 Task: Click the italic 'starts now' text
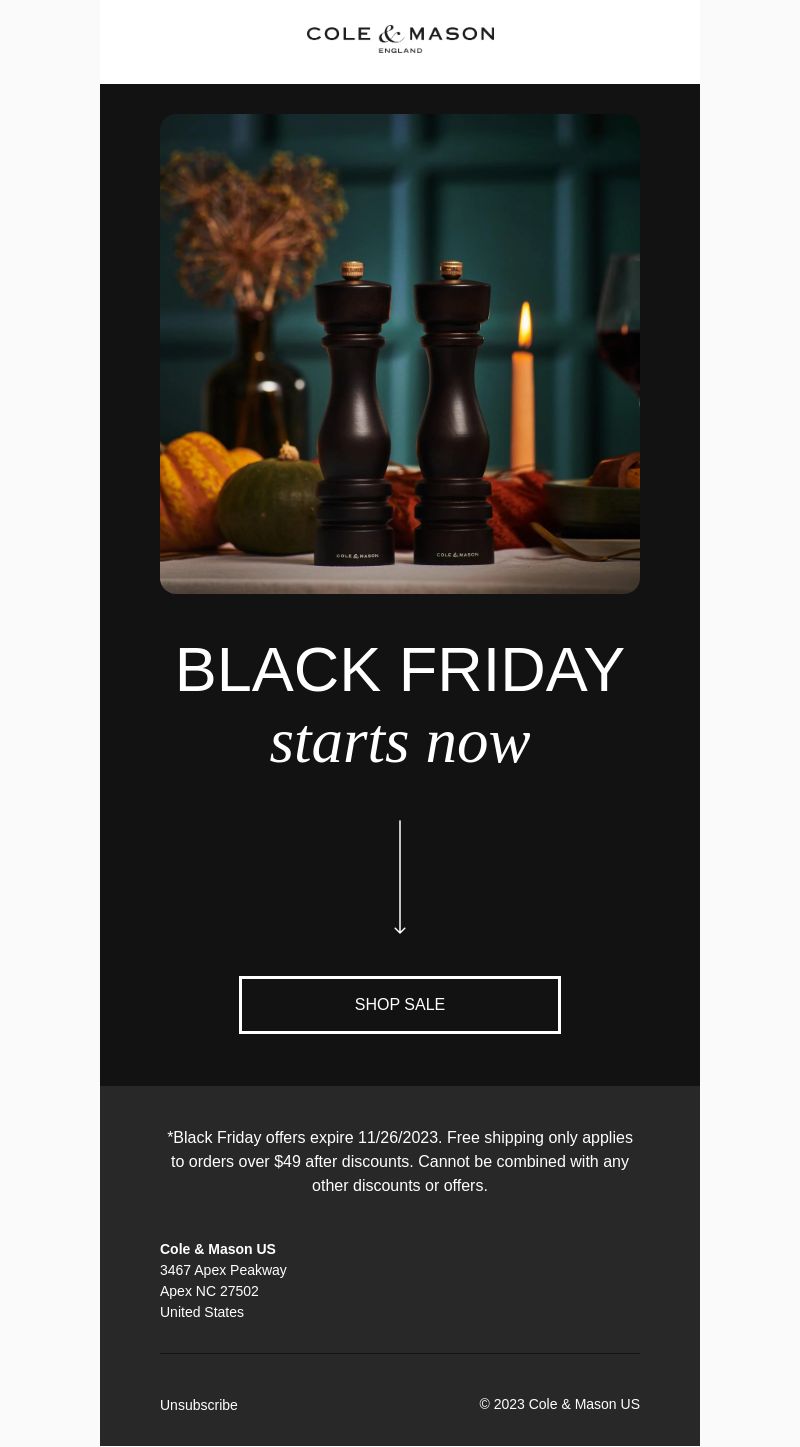[x=400, y=742]
